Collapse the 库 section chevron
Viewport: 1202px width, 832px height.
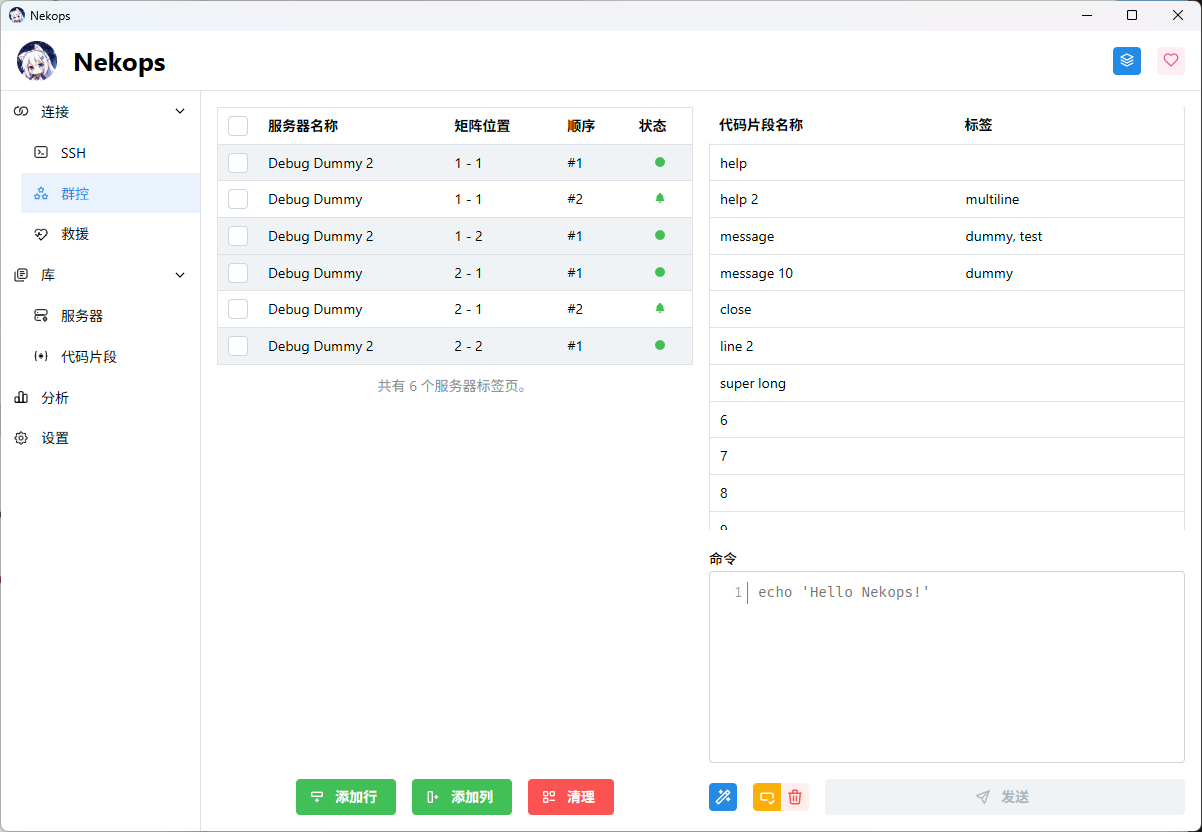pyautogui.click(x=180, y=275)
